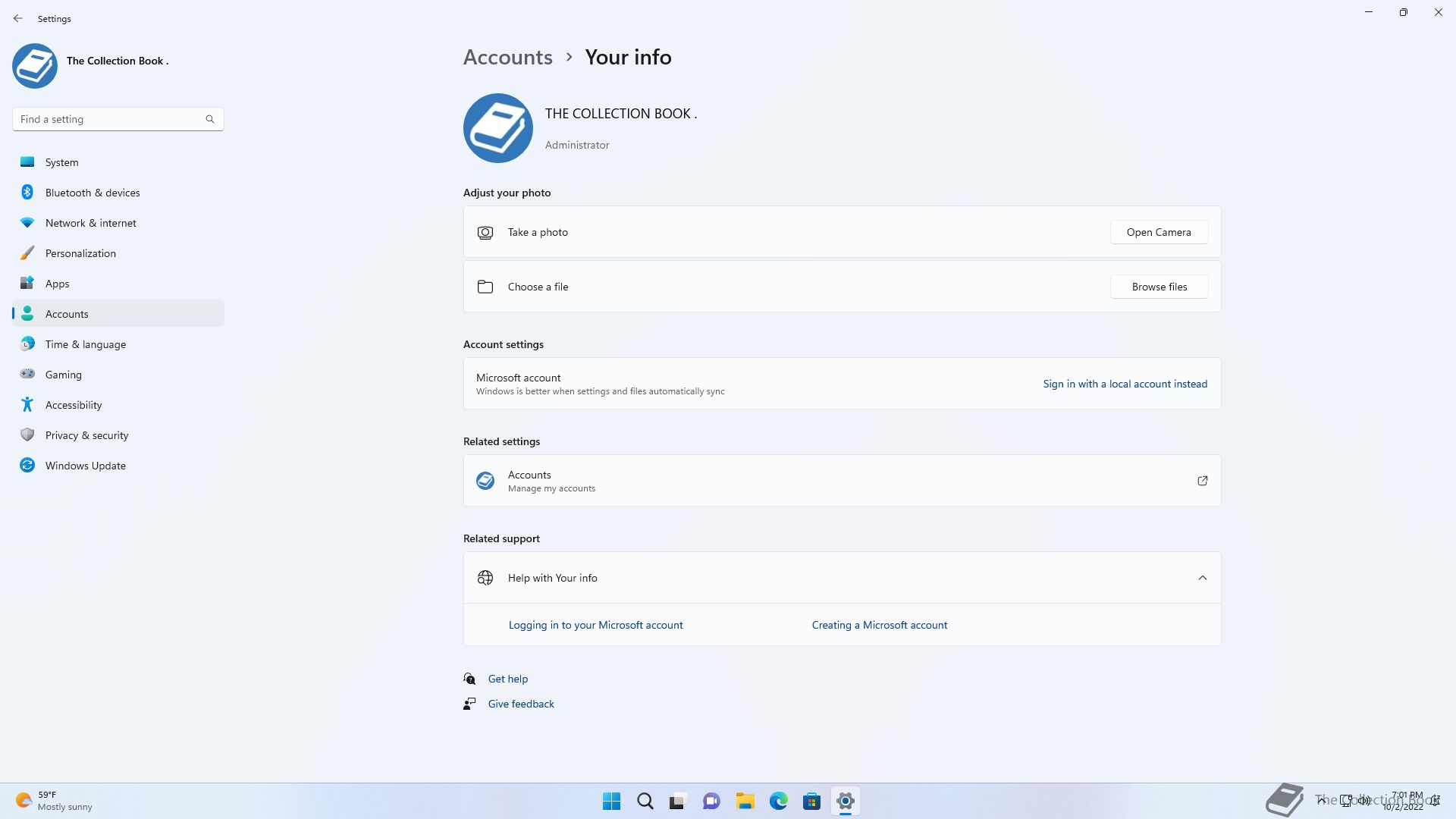Click the Administrator label
The height and width of the screenshot is (819, 1456).
click(577, 145)
